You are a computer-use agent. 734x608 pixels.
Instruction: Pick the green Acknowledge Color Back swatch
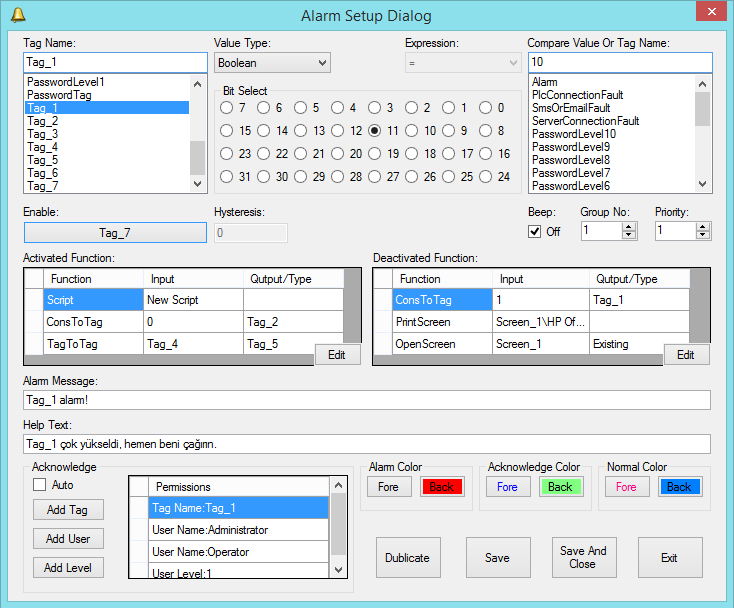[x=560, y=487]
